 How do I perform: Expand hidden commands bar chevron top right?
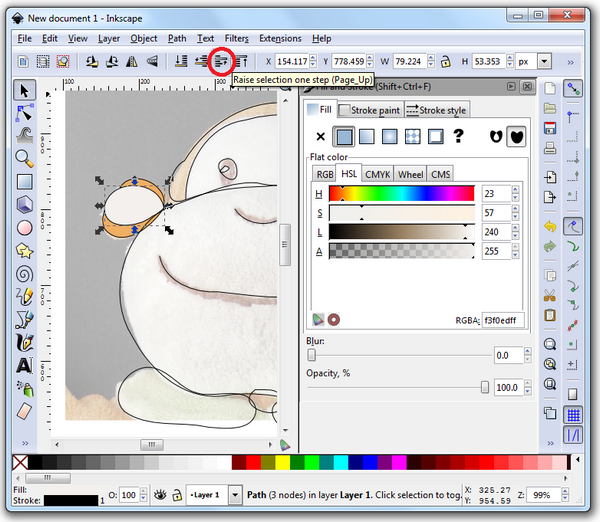pyautogui.click(x=570, y=62)
